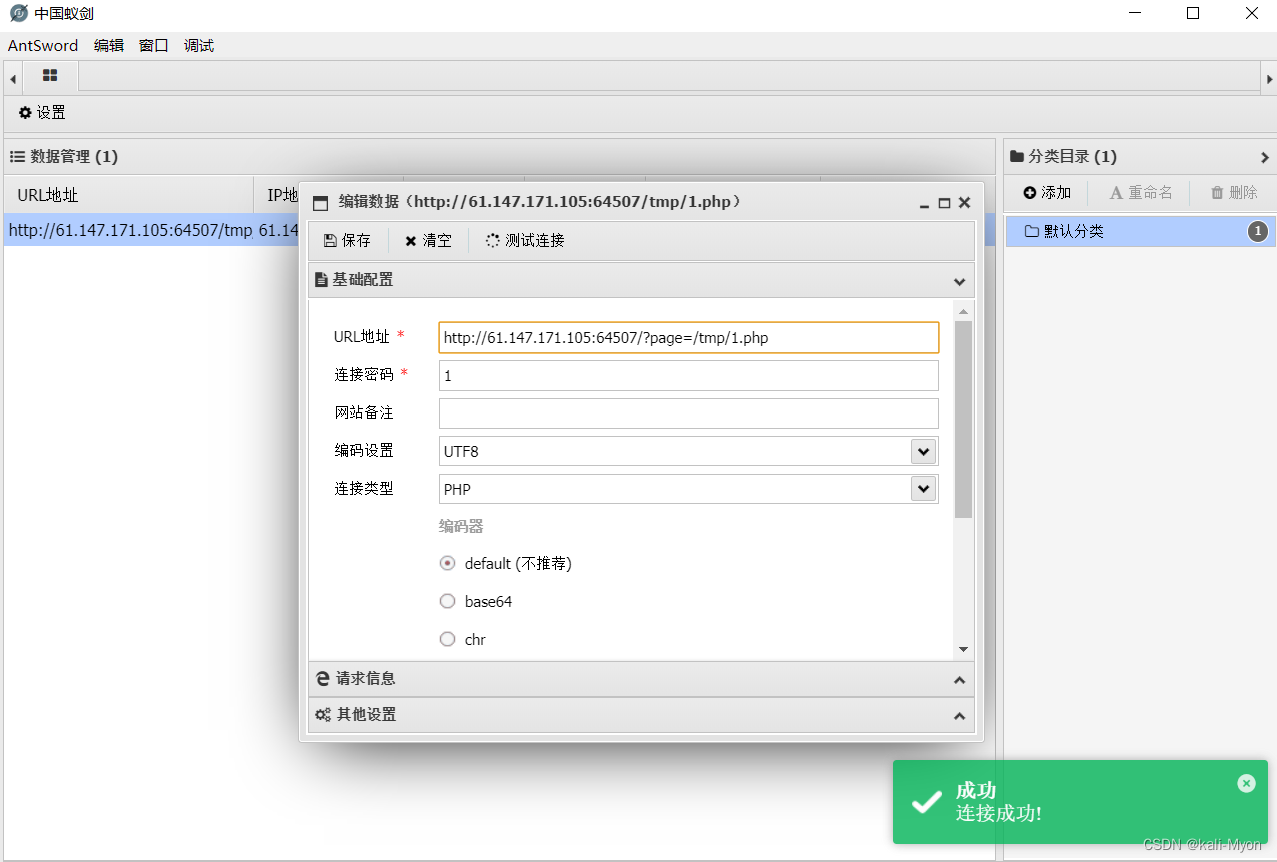Screen dimensions: 1277x862
Task: Click the left tab scroll arrow
Action: (13, 78)
